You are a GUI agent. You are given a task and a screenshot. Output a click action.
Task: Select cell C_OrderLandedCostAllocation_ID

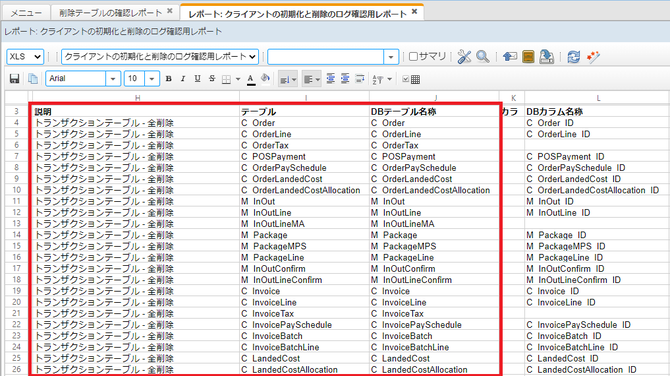[598, 190]
